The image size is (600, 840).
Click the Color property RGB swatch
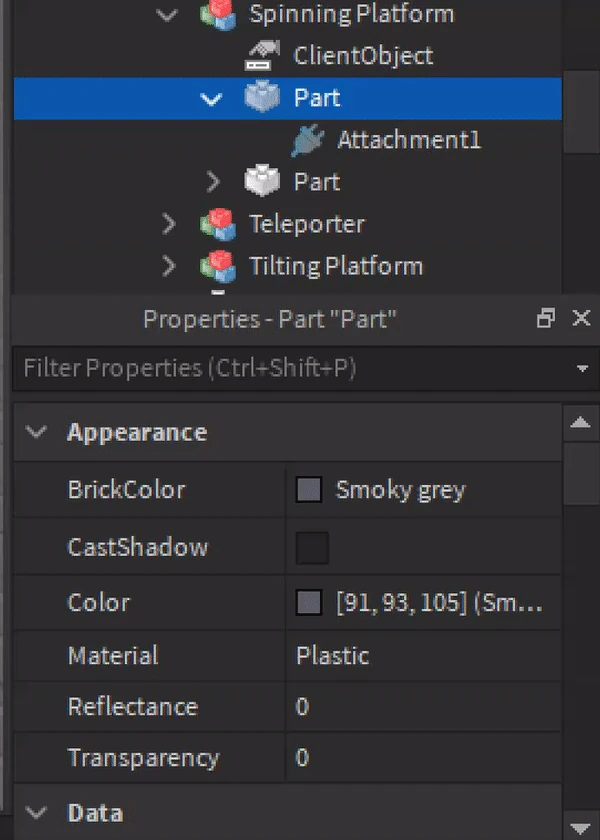(x=309, y=603)
